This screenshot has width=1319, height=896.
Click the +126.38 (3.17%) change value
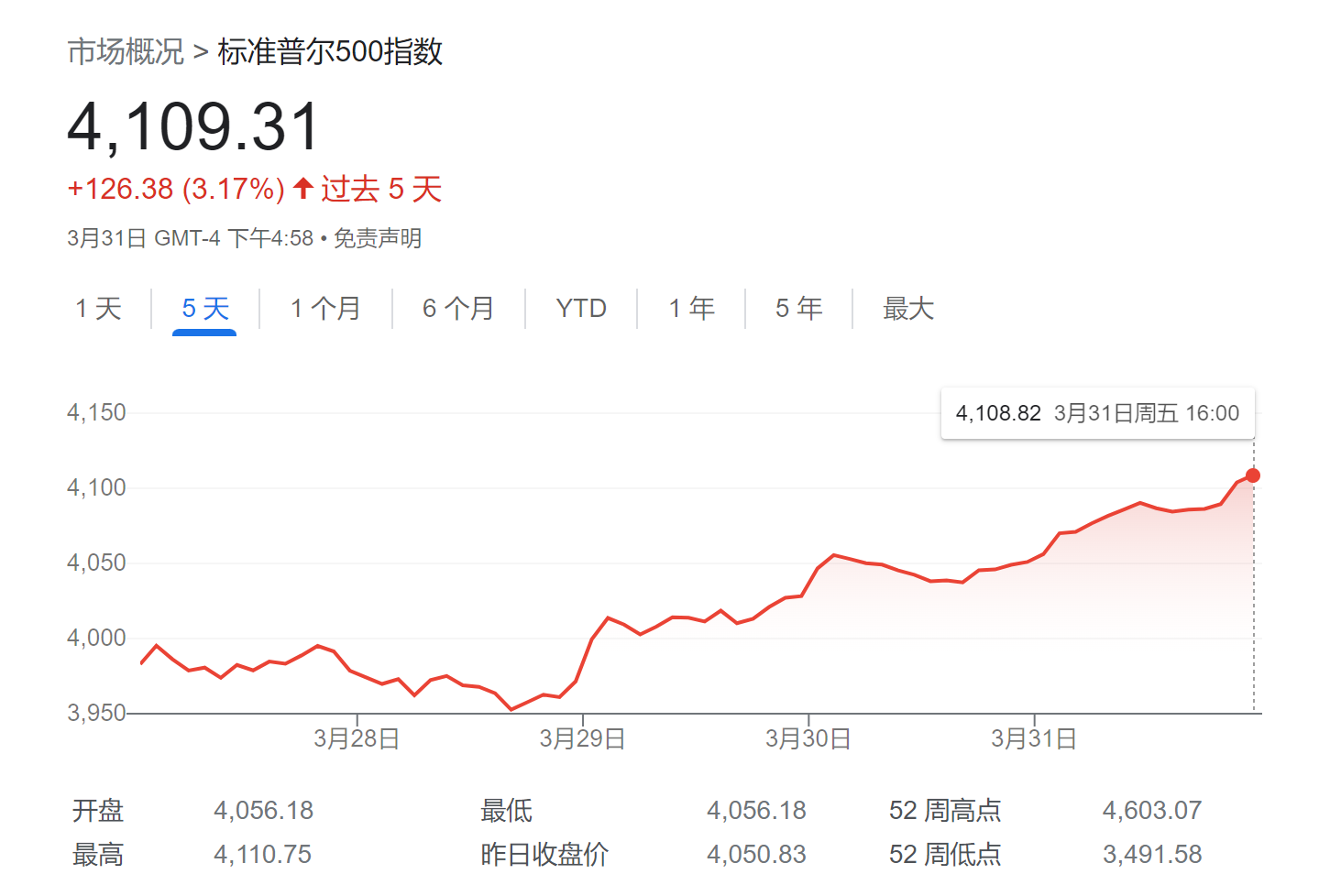click(x=176, y=189)
